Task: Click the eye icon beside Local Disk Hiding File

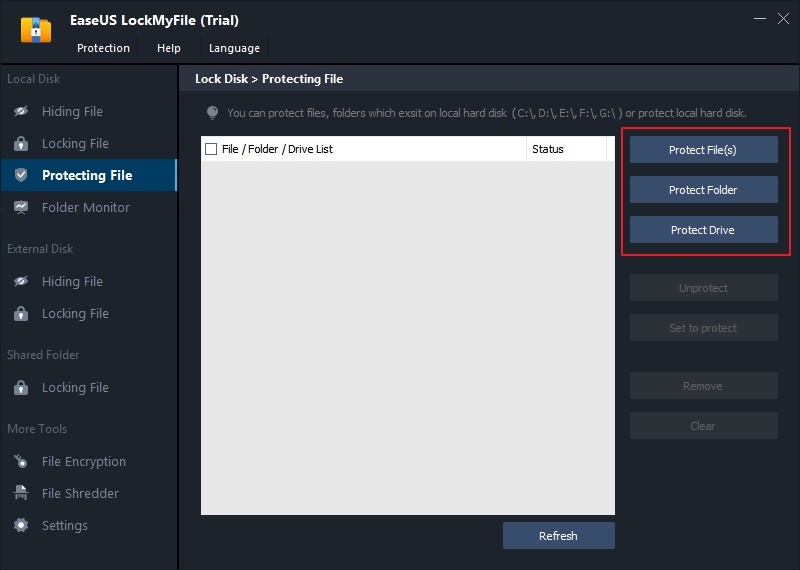Action: 21,111
